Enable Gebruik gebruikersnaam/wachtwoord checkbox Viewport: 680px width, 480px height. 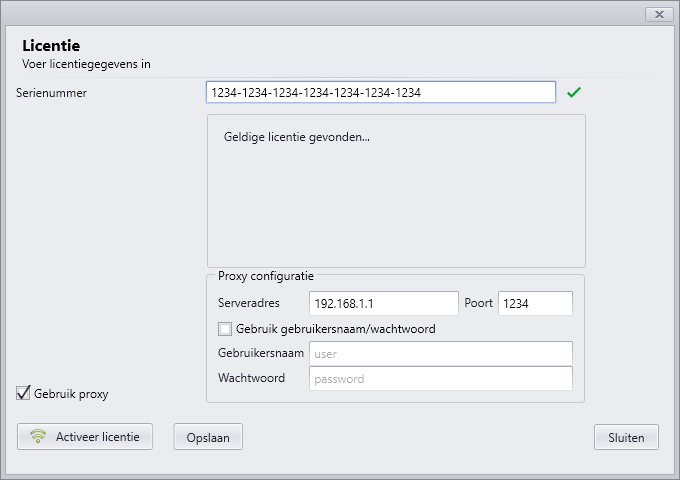click(x=225, y=329)
